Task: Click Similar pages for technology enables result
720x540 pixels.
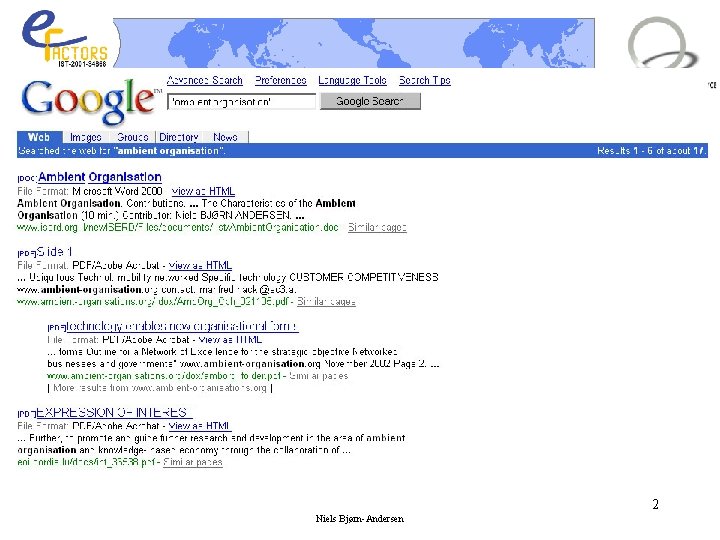Action: coord(319,376)
